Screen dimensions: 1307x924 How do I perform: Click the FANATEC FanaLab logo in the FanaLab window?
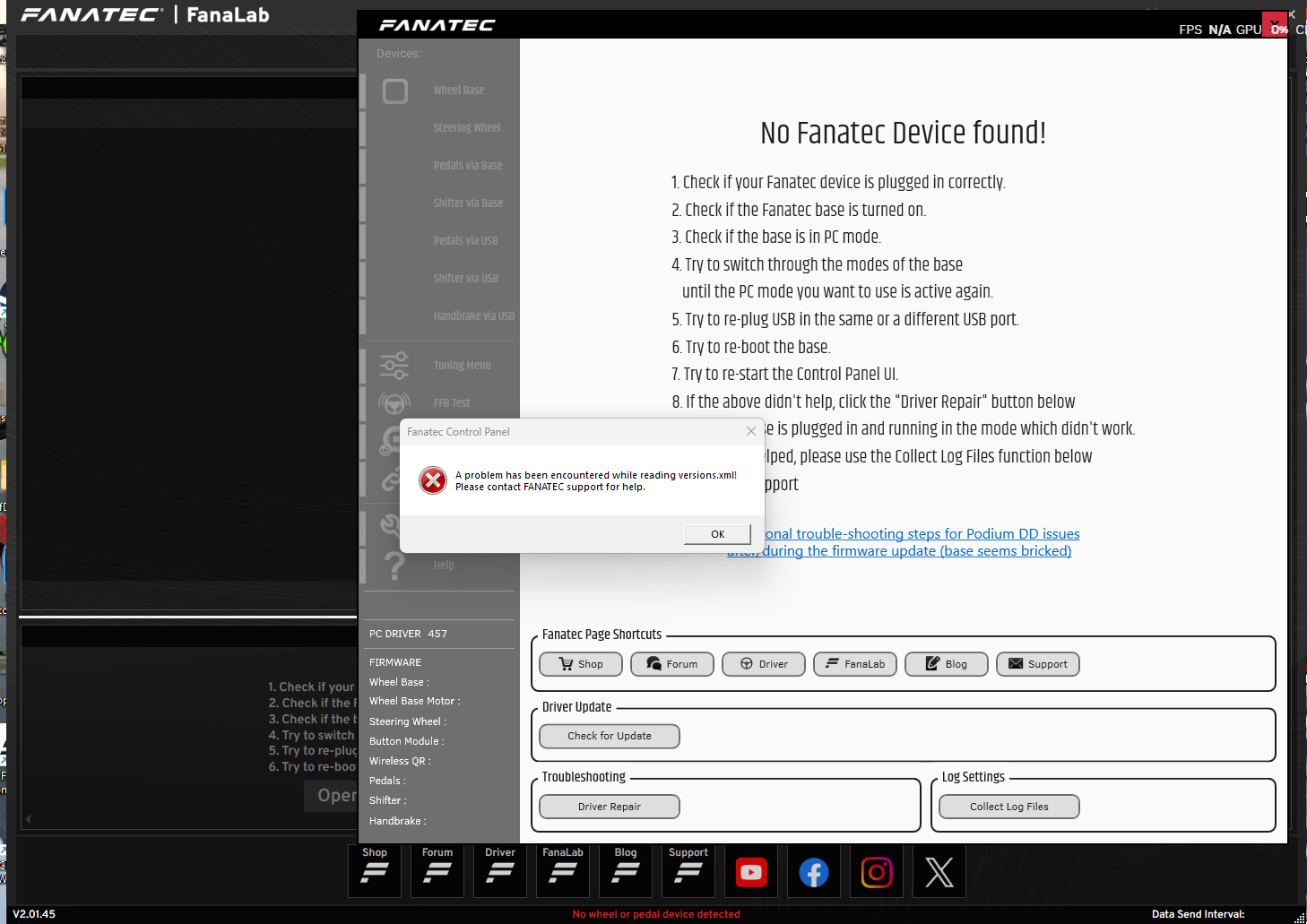click(145, 14)
